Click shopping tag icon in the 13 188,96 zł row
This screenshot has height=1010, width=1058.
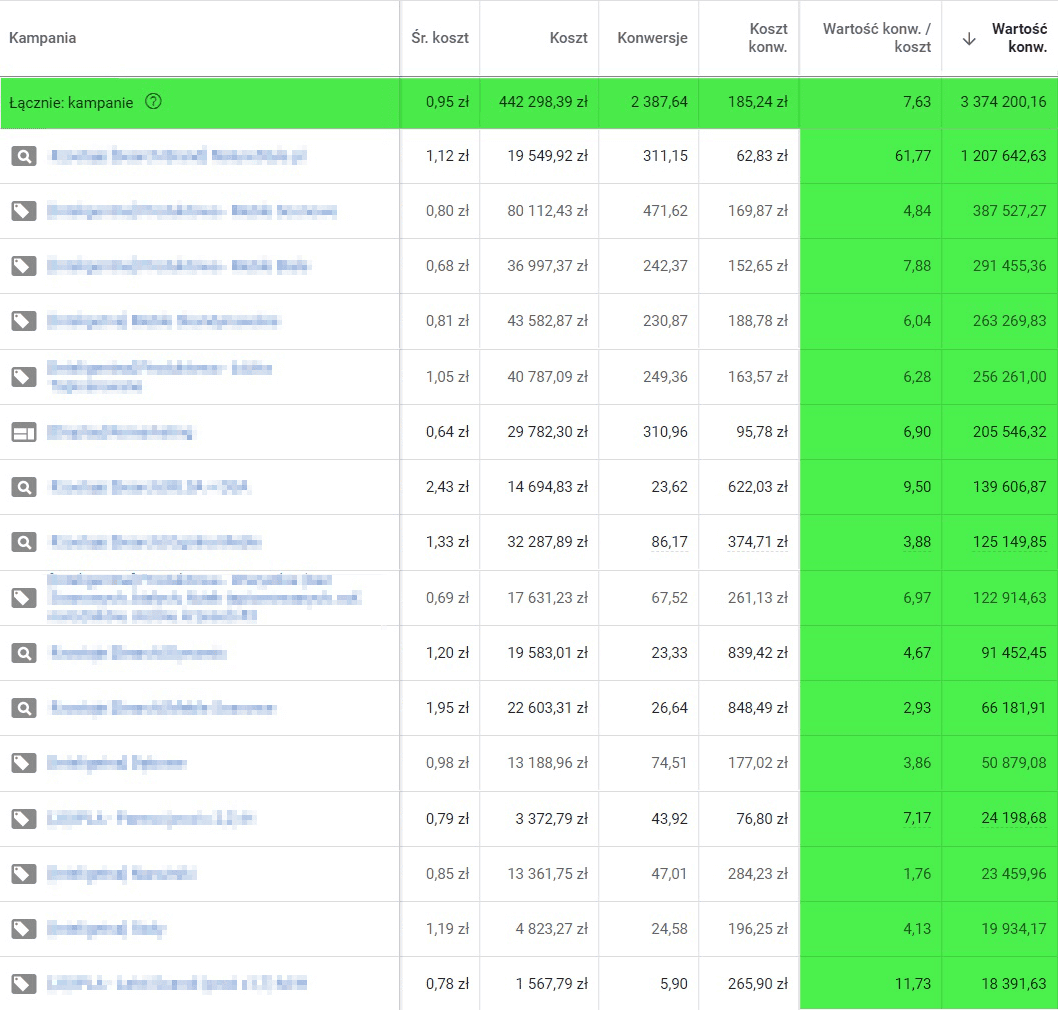coord(24,763)
